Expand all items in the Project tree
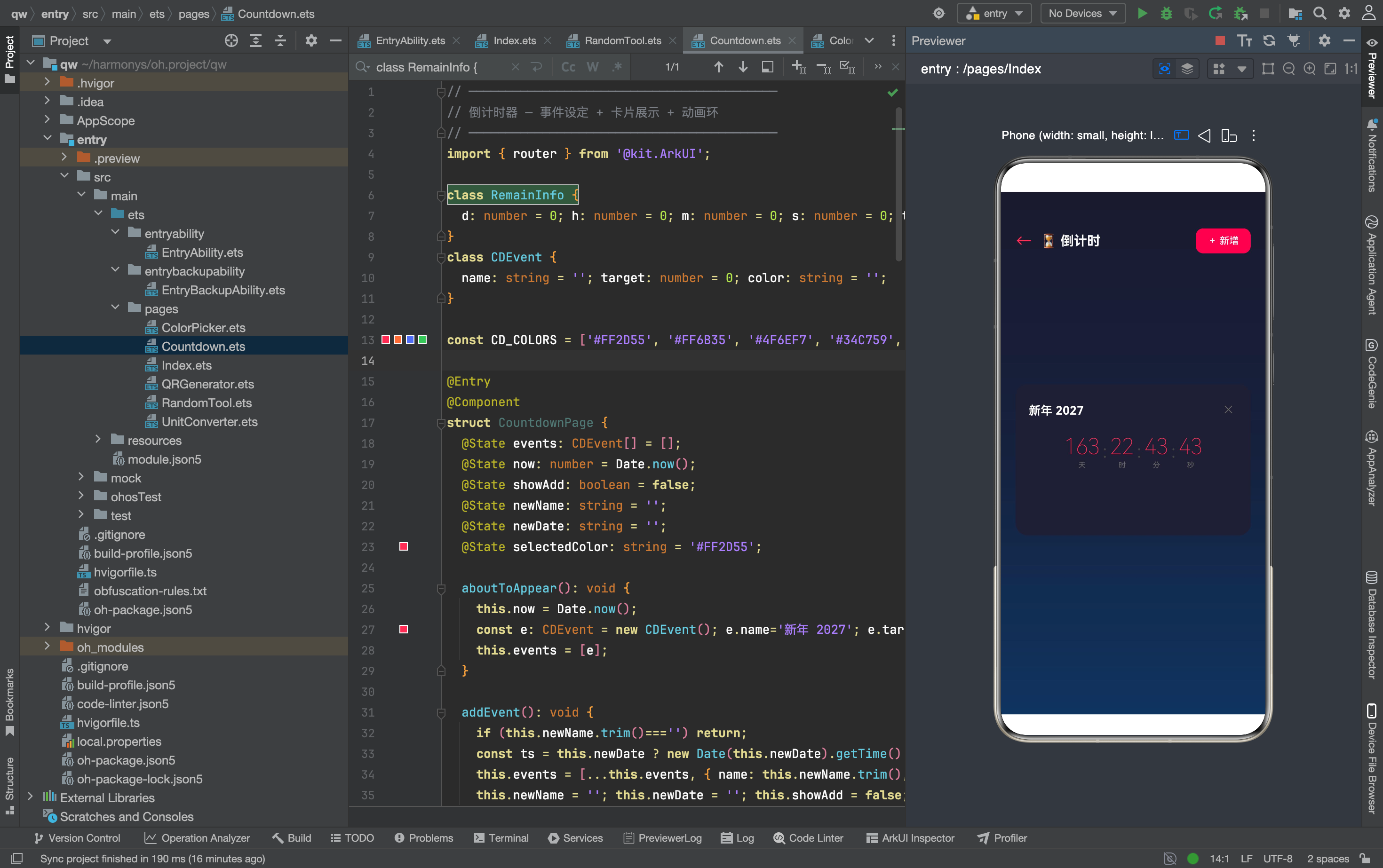This screenshot has width=1383, height=868. 256,40
